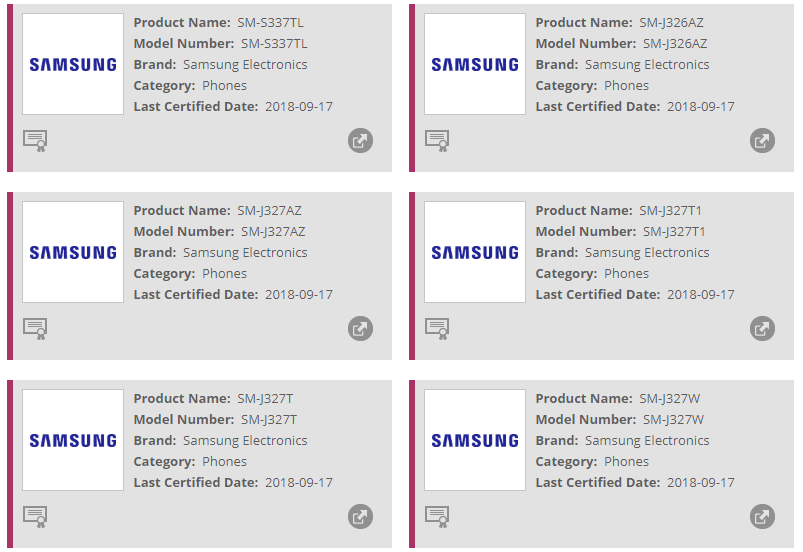Open external link for SM-J327T
This screenshot has height=552, width=803.
point(360,516)
